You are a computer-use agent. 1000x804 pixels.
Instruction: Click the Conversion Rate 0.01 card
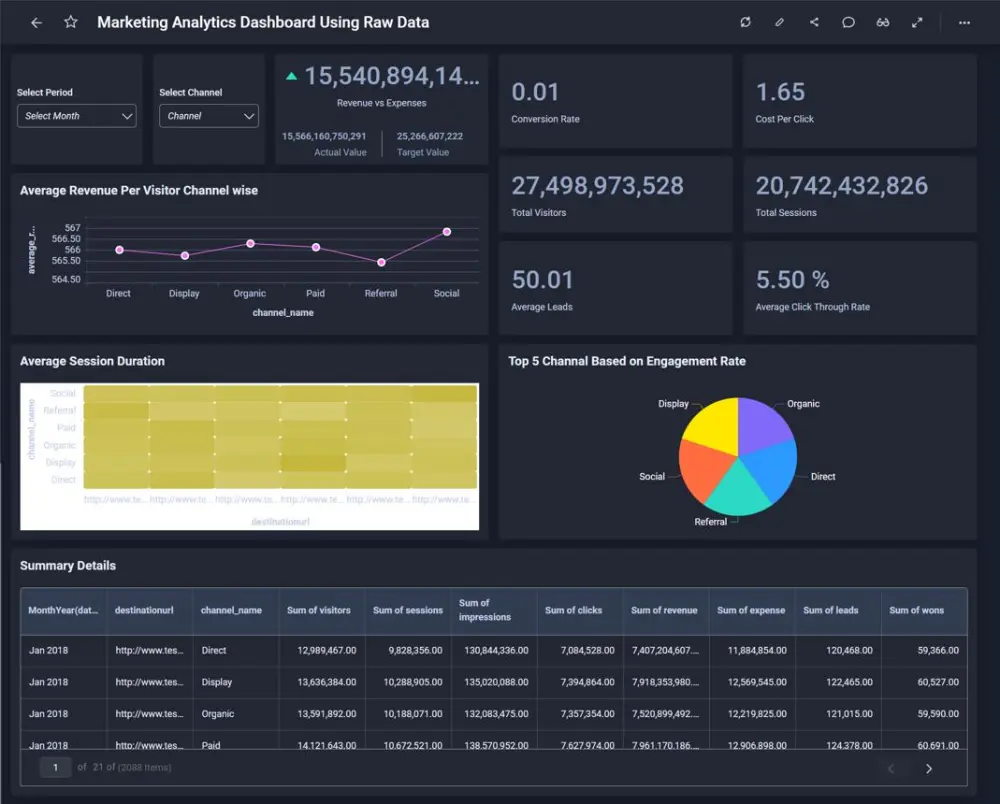click(x=615, y=101)
